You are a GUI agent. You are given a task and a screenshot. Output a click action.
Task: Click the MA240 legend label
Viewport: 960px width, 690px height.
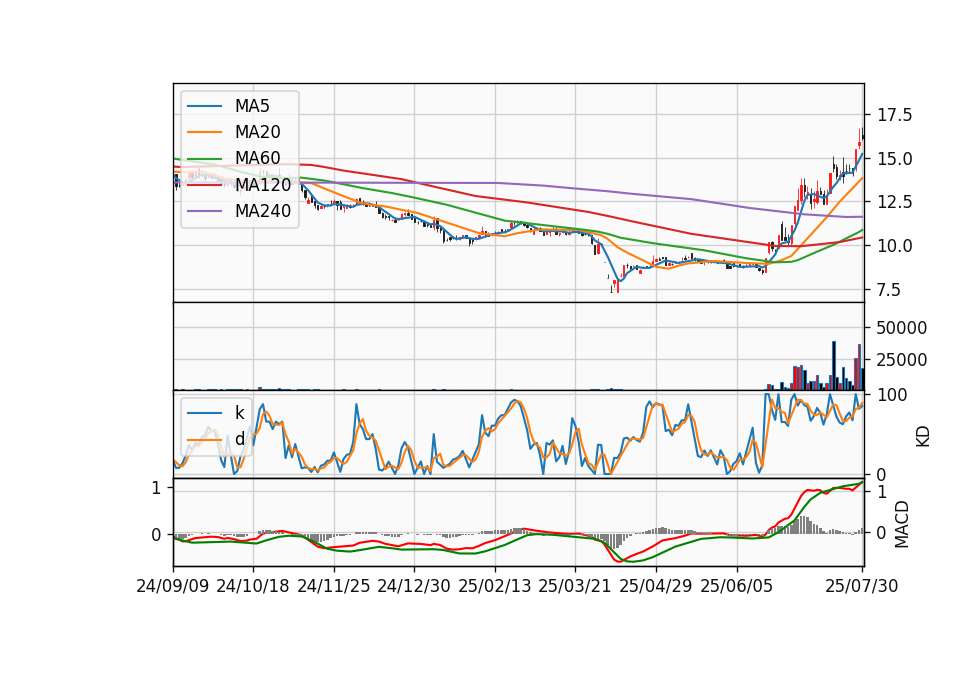pyautogui.click(x=263, y=211)
